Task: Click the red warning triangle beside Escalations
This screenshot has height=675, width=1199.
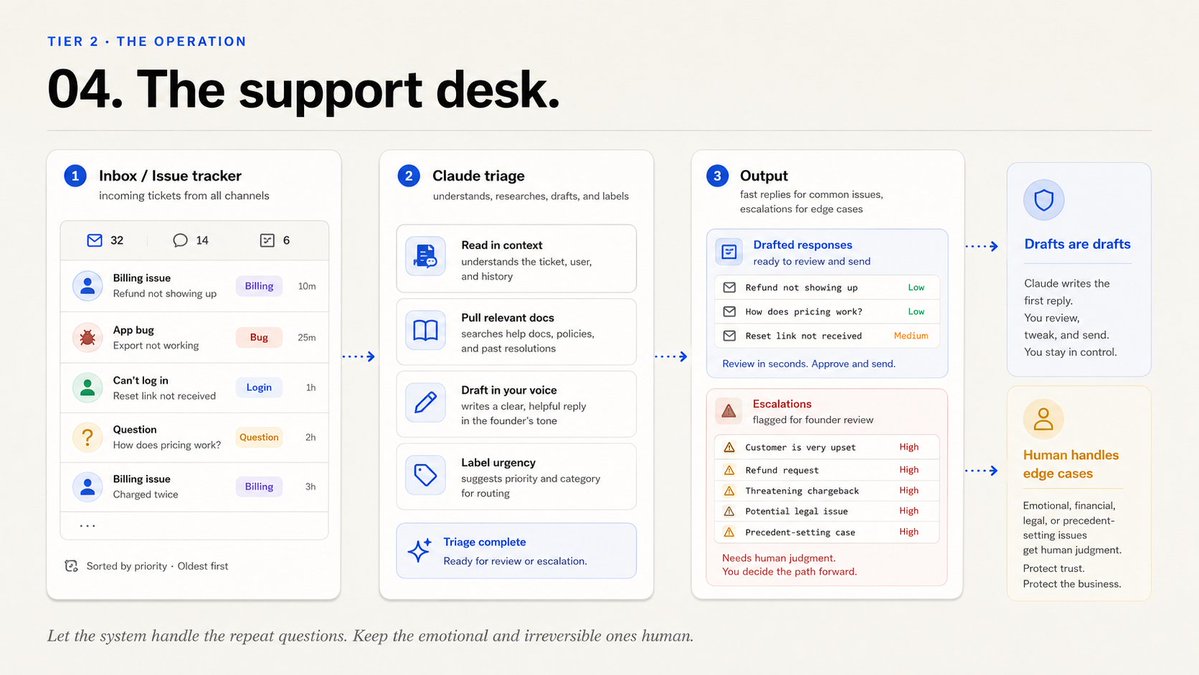Action: [x=729, y=411]
